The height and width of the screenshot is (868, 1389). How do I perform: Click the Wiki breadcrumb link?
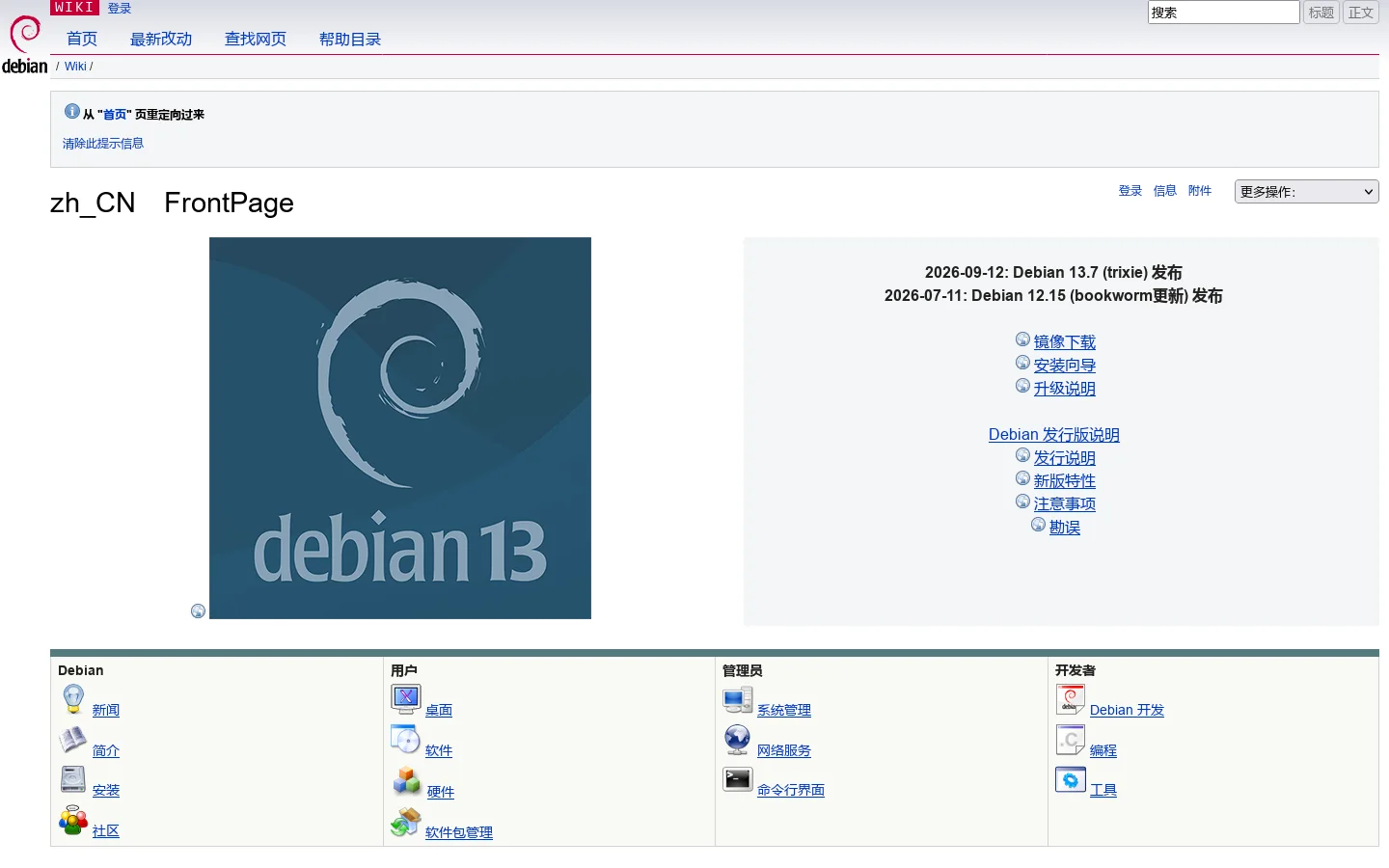(75, 67)
